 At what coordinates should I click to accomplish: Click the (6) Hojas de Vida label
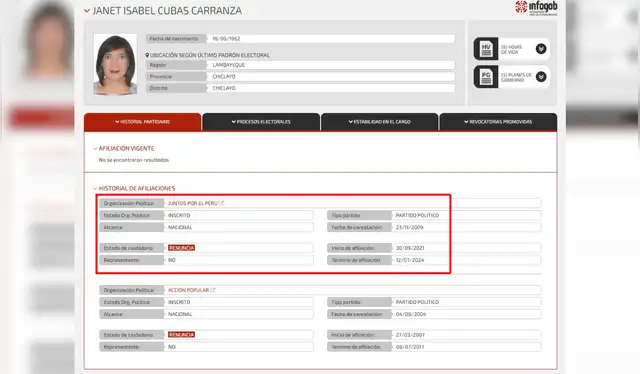click(511, 49)
